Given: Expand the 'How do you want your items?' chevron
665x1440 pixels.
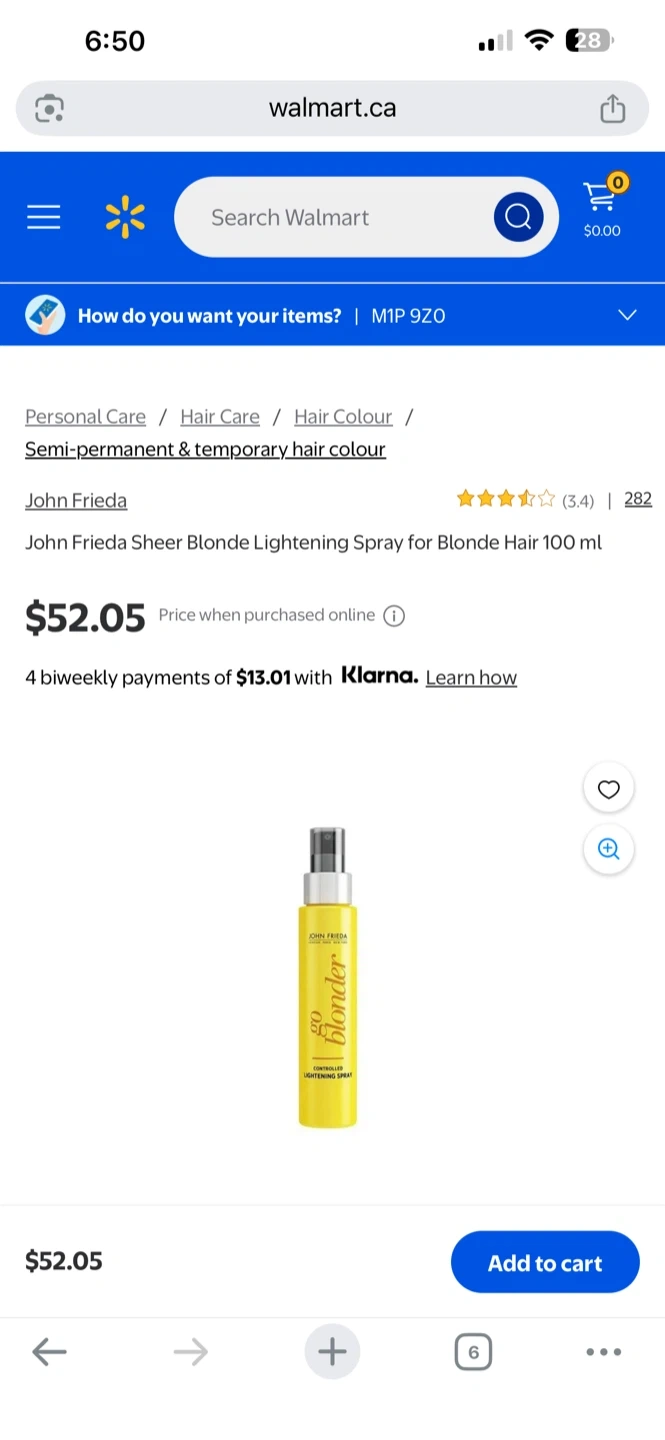Looking at the screenshot, I should tap(627, 316).
